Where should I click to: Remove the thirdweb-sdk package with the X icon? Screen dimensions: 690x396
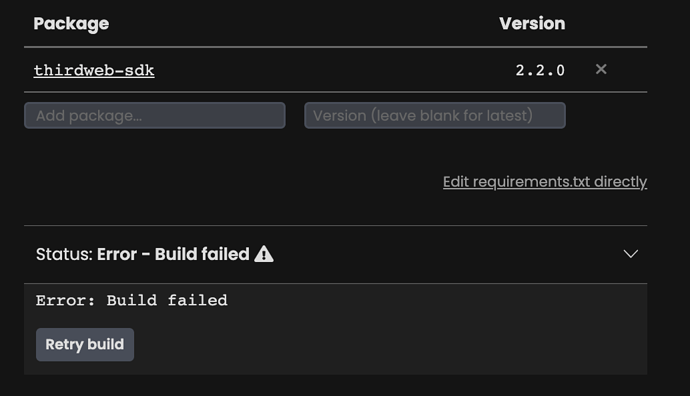click(601, 69)
